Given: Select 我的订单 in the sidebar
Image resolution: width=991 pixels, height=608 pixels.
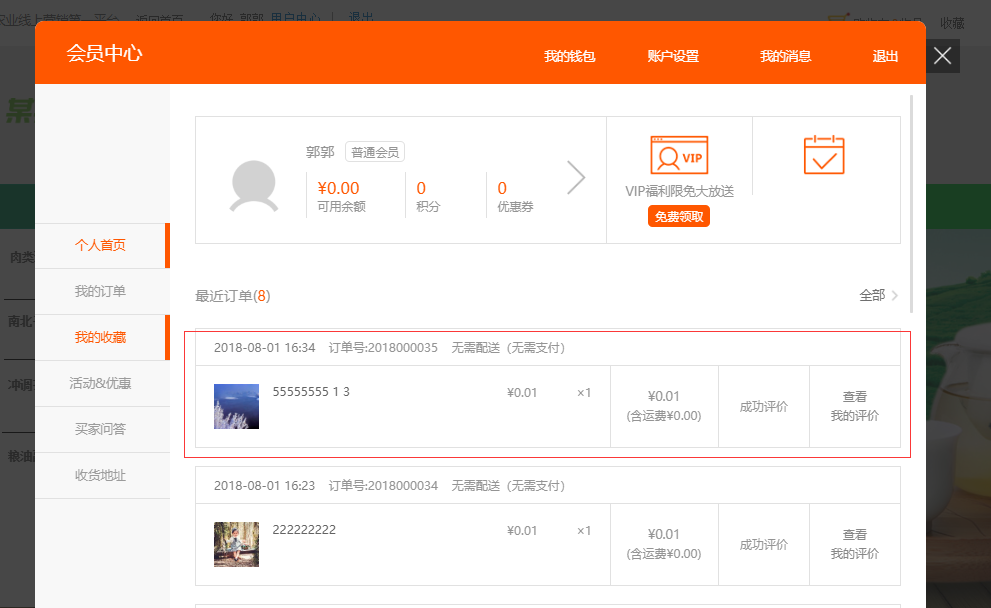Looking at the screenshot, I should pyautogui.click(x=100, y=292).
